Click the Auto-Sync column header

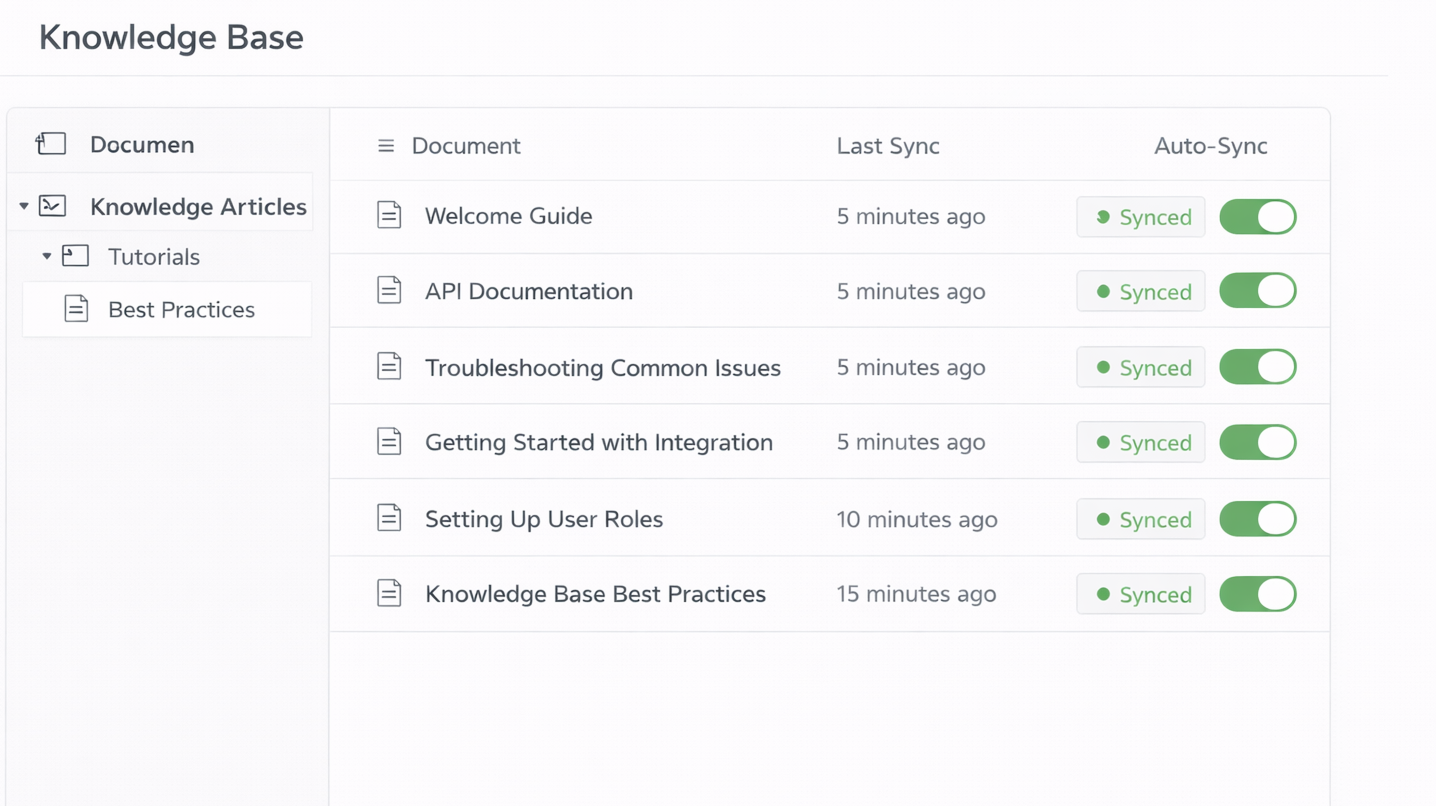pyautogui.click(x=1210, y=145)
